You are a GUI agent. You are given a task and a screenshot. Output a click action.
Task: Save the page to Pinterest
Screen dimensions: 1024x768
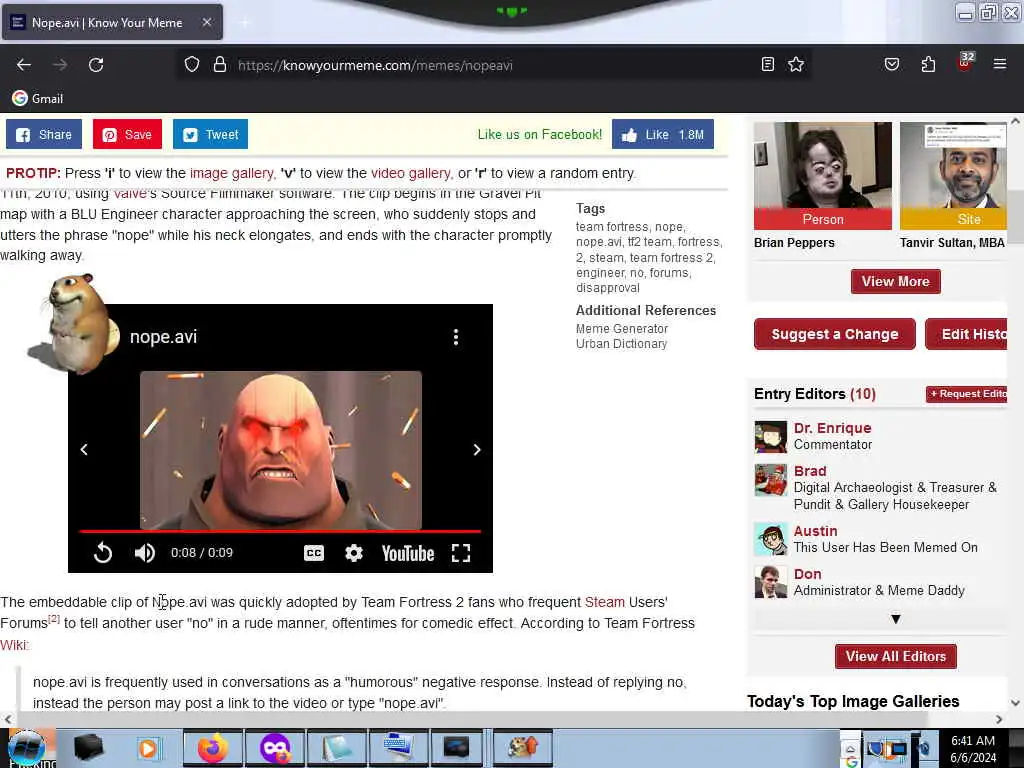pos(127,135)
